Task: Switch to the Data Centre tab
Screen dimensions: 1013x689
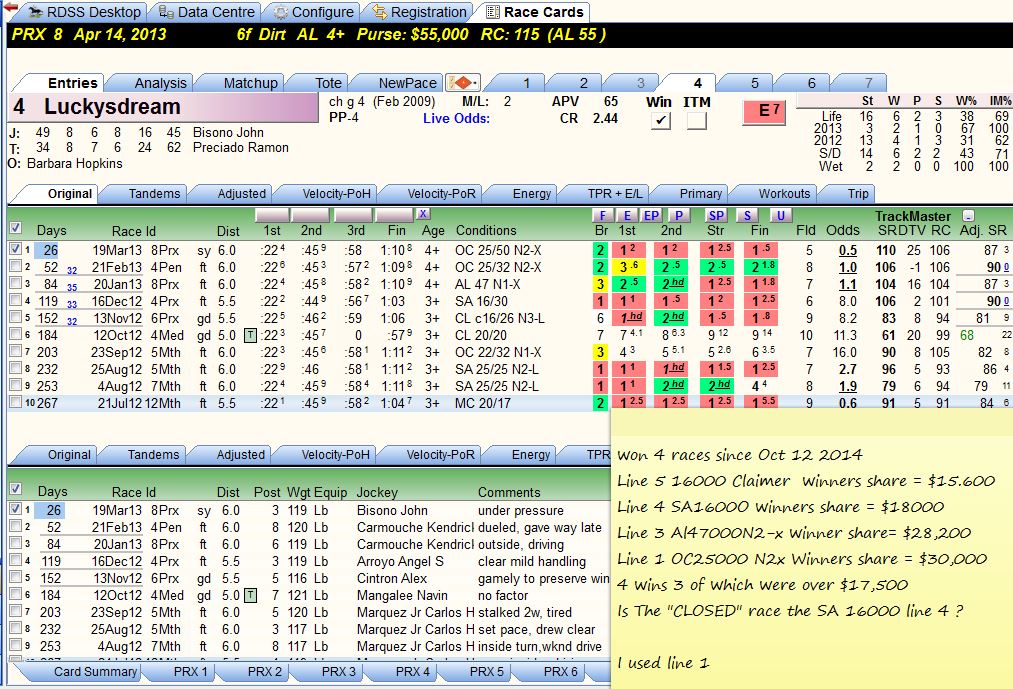Action: (207, 12)
